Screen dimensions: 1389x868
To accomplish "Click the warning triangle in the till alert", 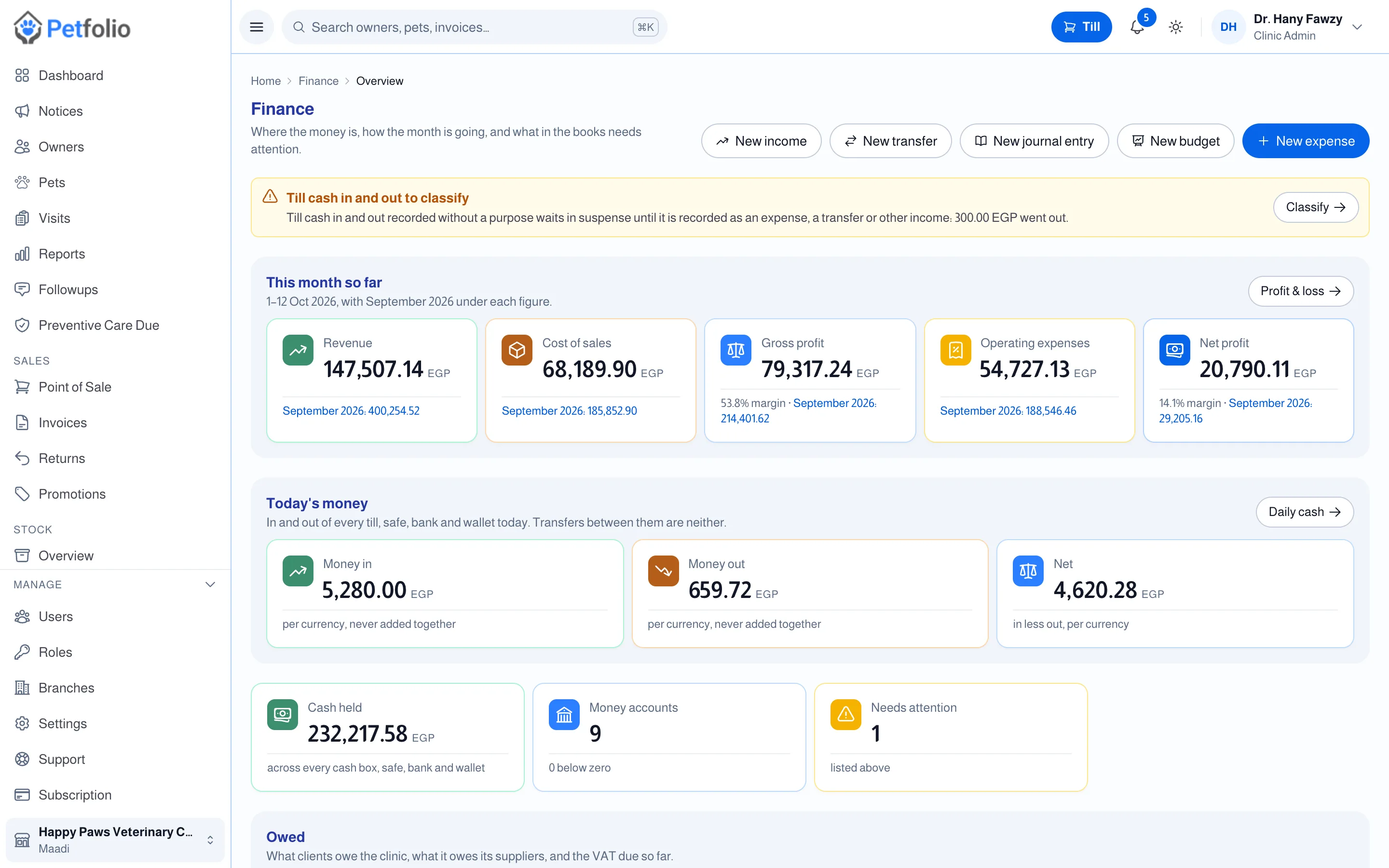I will click(270, 197).
